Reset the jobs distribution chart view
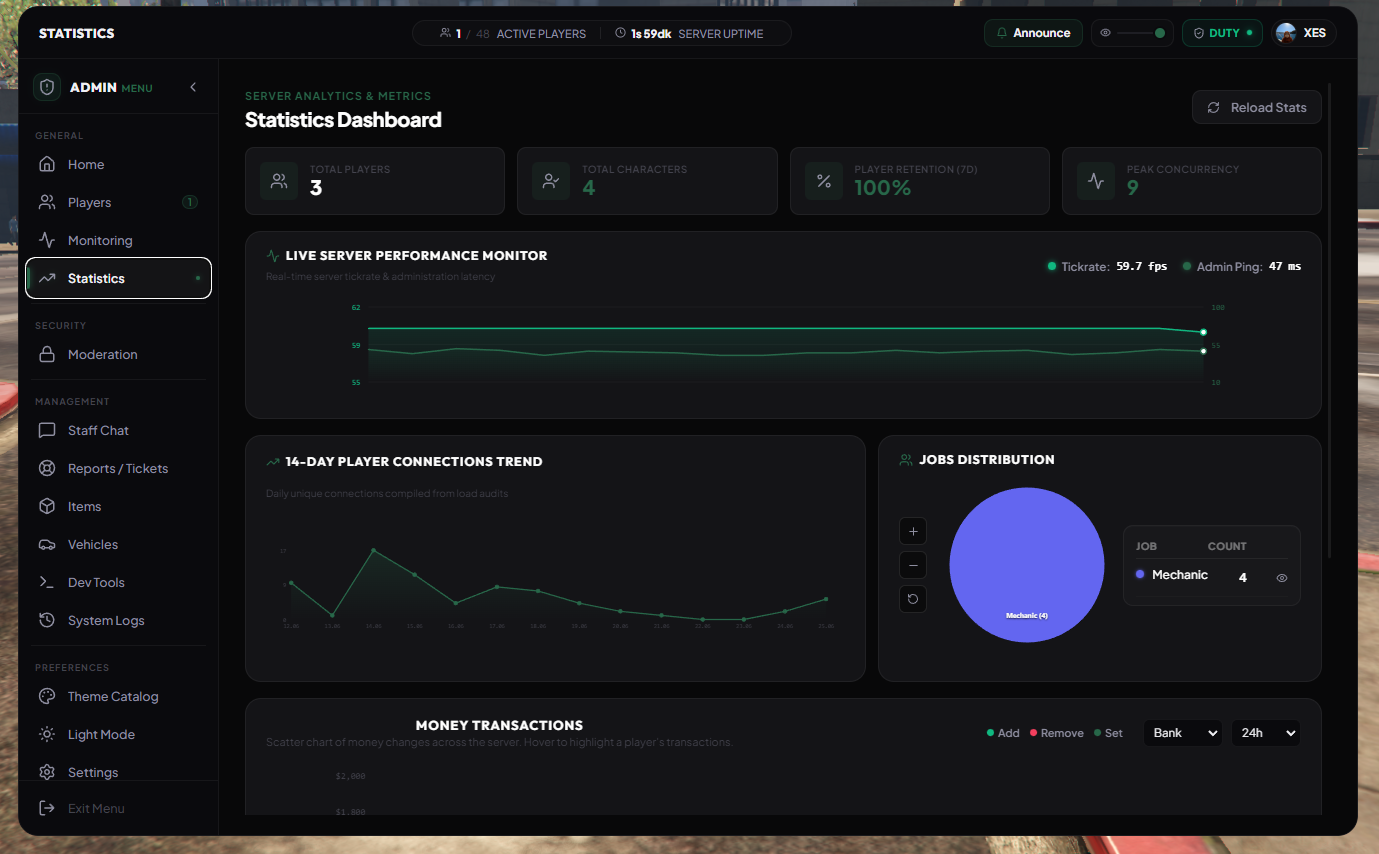Image resolution: width=1379 pixels, height=854 pixels. 912,599
